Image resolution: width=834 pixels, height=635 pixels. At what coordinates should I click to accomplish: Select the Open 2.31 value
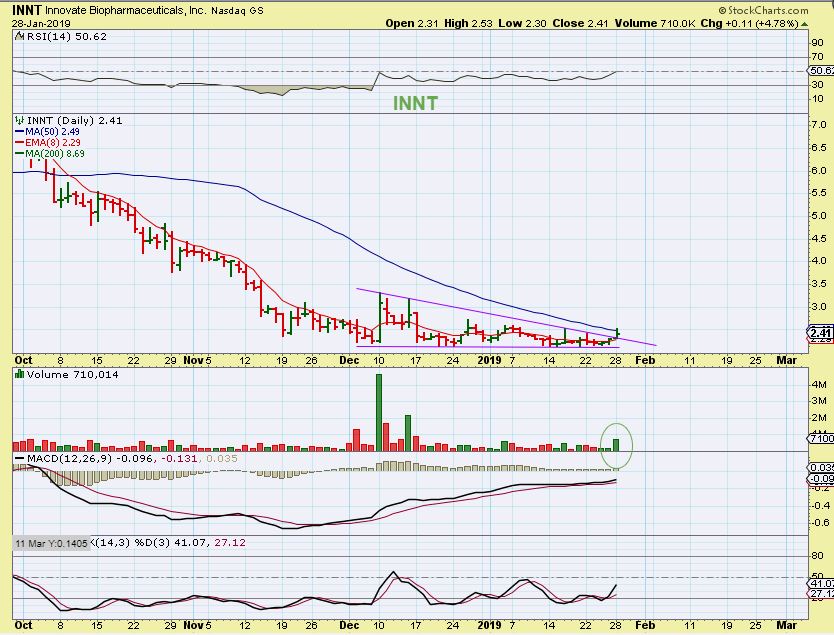coord(413,23)
